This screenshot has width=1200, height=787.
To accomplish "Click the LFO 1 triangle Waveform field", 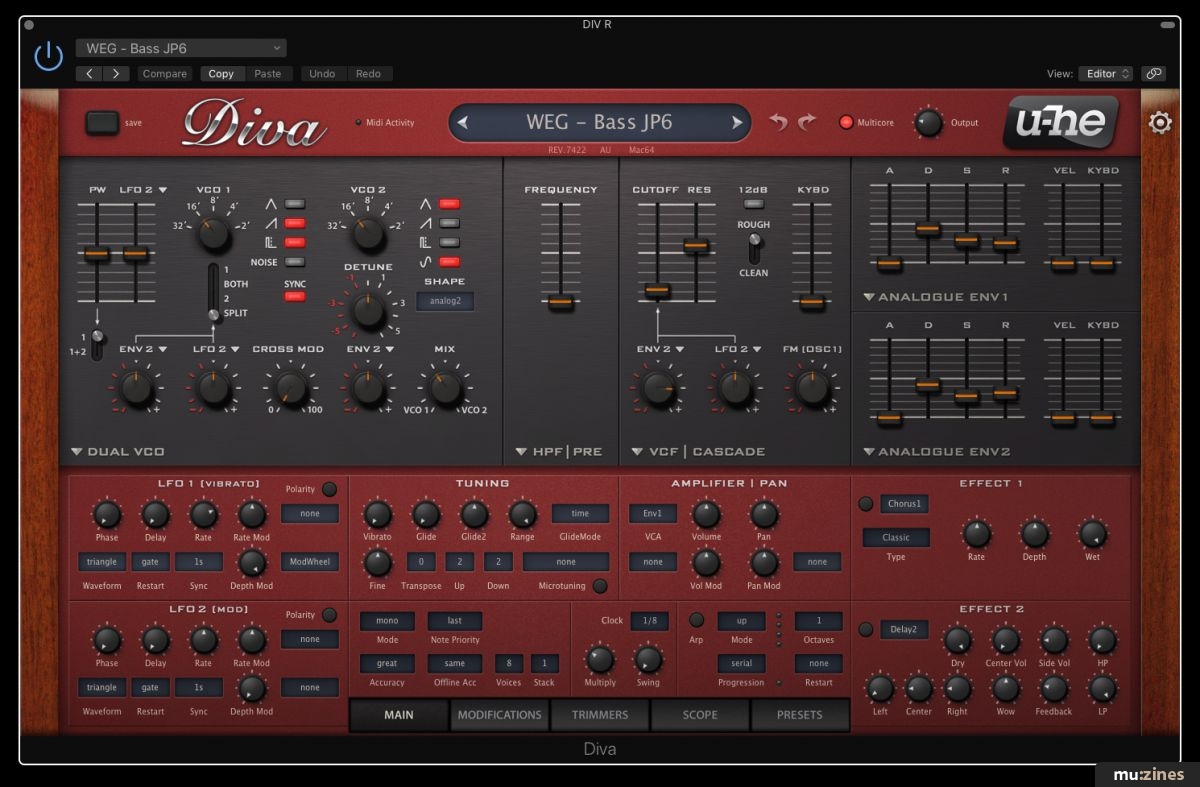I will (101, 562).
